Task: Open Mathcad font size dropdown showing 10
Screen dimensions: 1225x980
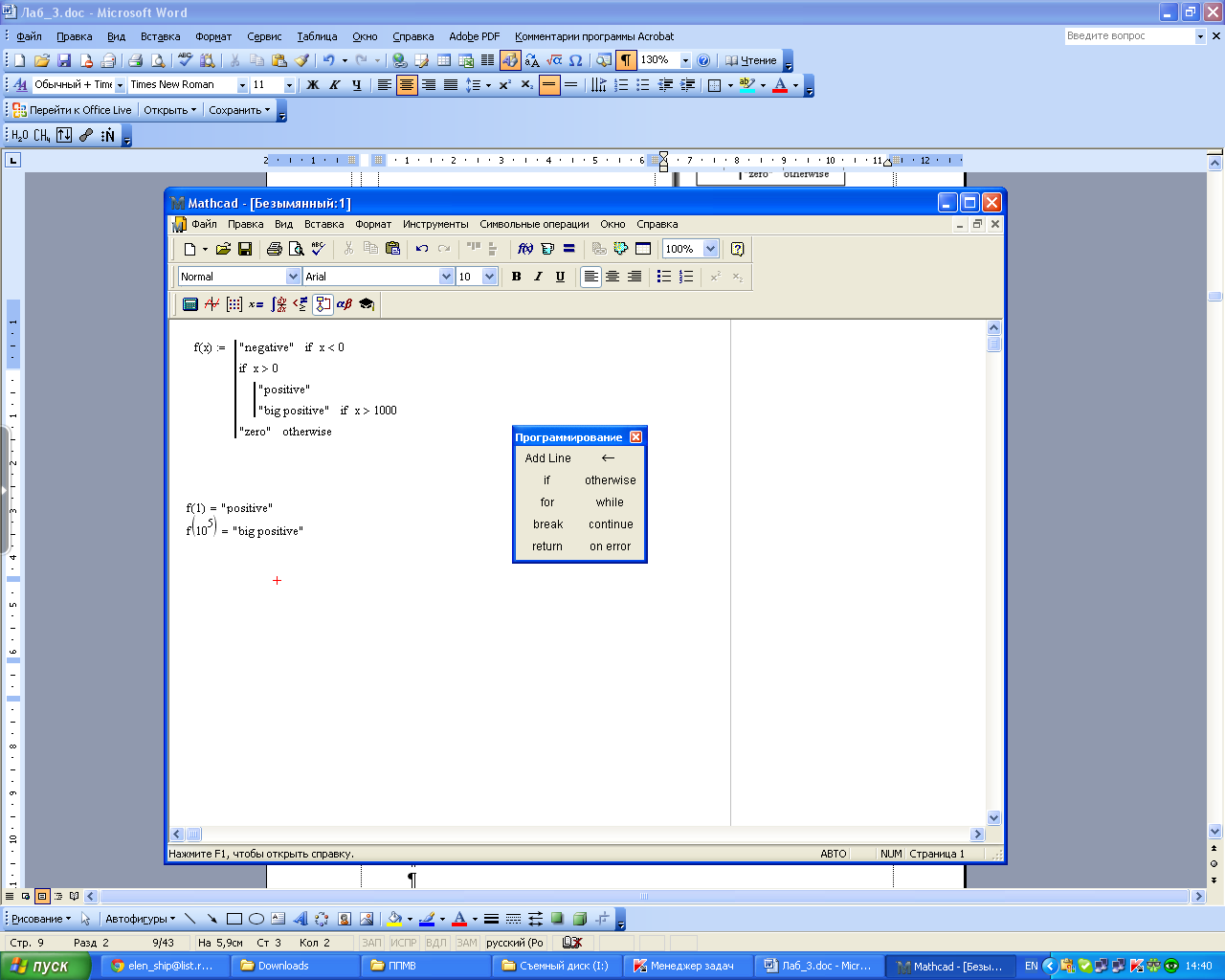Action: point(490,277)
